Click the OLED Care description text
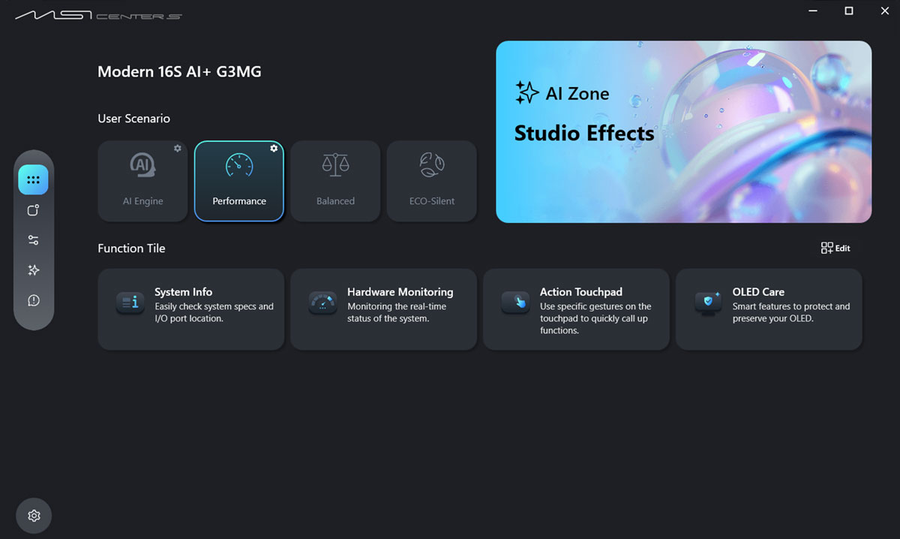The height and width of the screenshot is (539, 900). (791, 312)
